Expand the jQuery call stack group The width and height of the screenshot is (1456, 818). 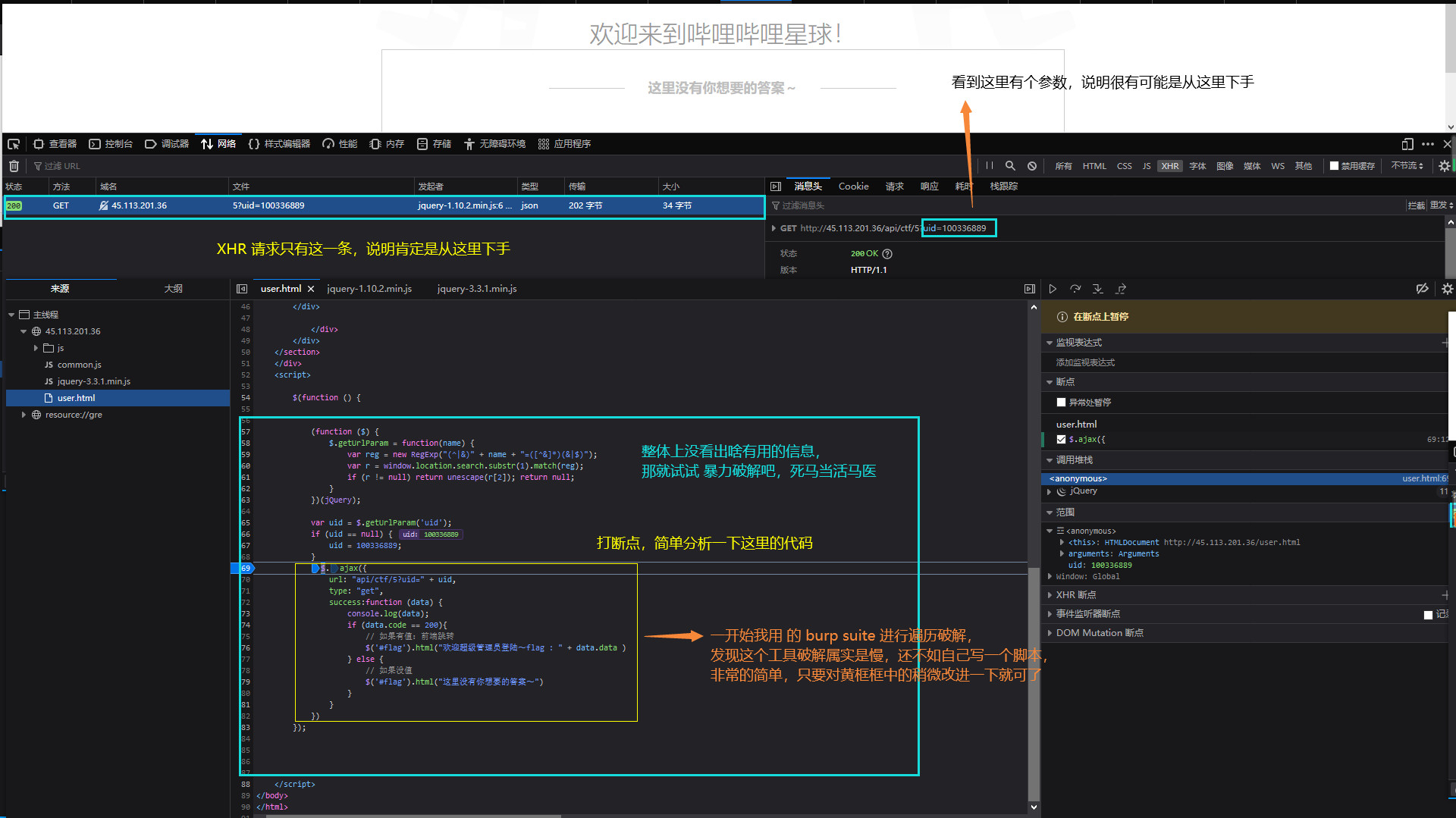point(1050,491)
